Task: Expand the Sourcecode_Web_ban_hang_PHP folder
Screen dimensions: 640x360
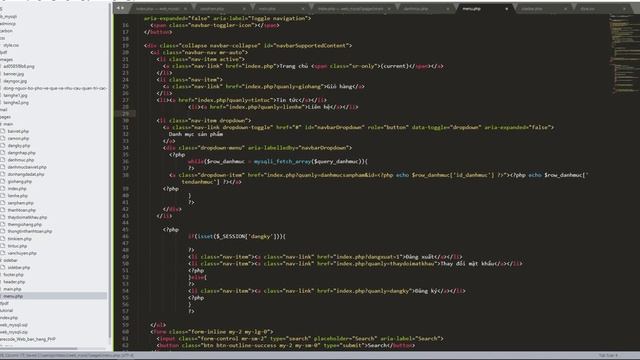Action: 28,339
